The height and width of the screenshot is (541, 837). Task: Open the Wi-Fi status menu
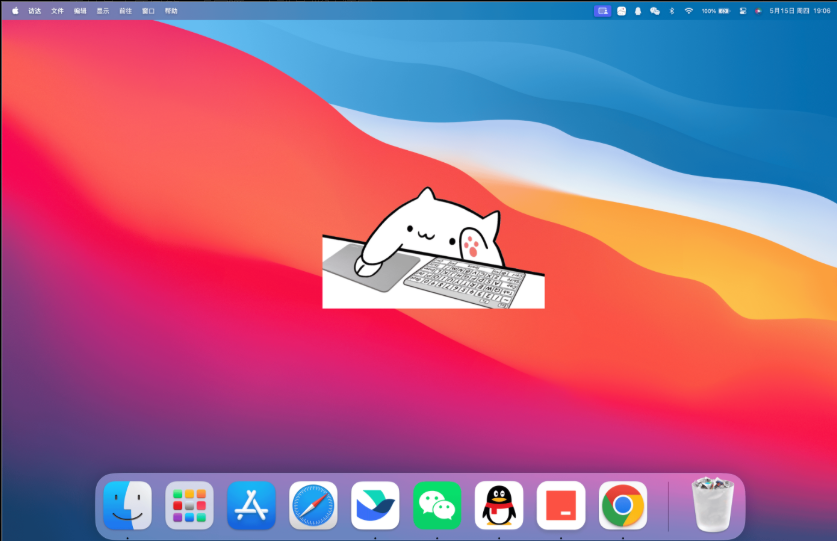[689, 11]
